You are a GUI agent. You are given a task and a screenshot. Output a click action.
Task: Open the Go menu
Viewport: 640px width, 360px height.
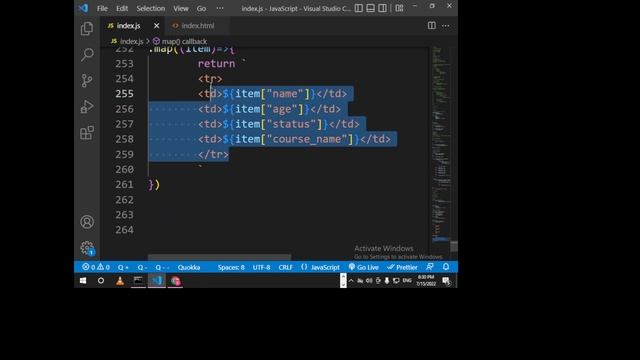(201, 8)
